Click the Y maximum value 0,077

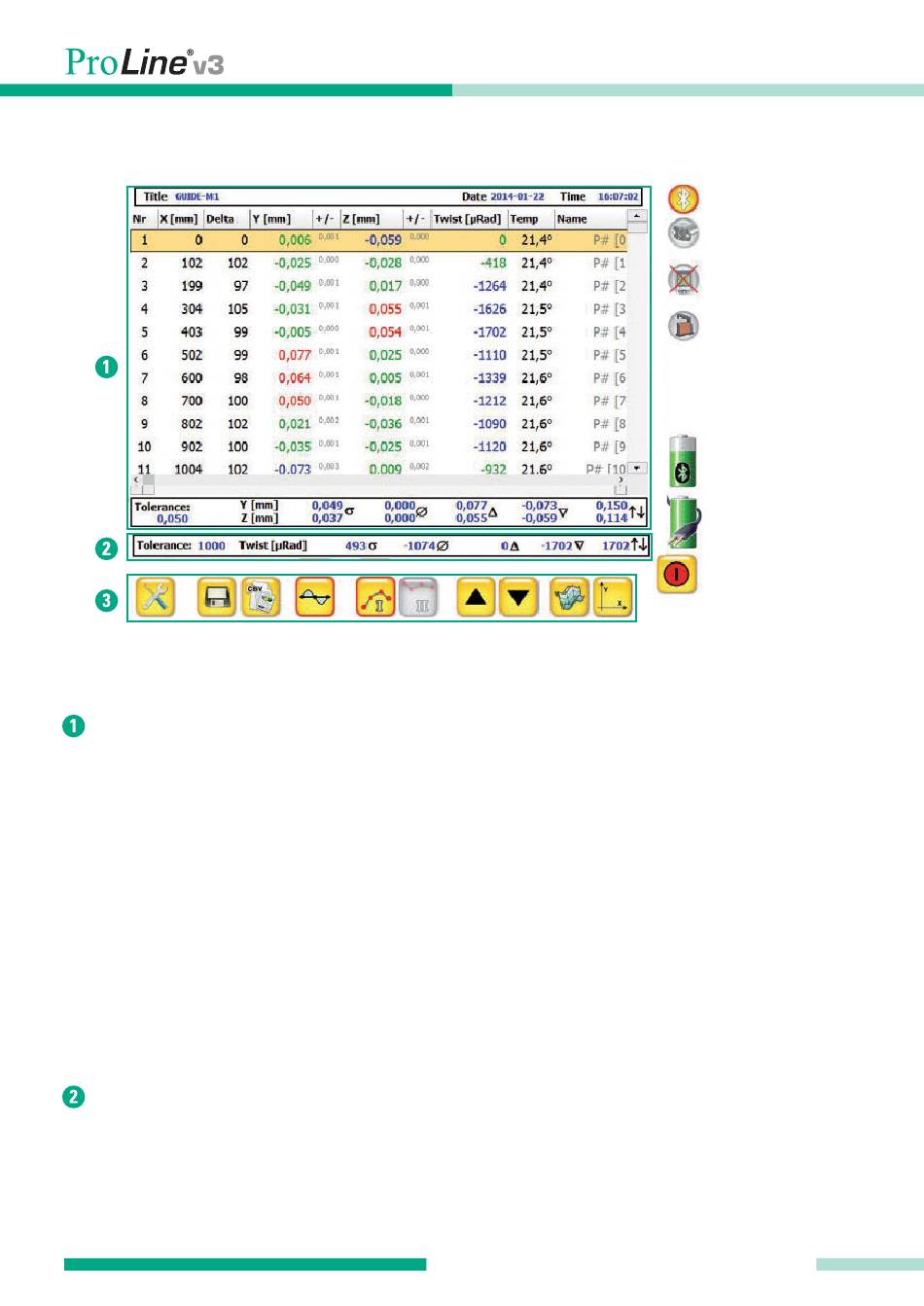(472, 506)
